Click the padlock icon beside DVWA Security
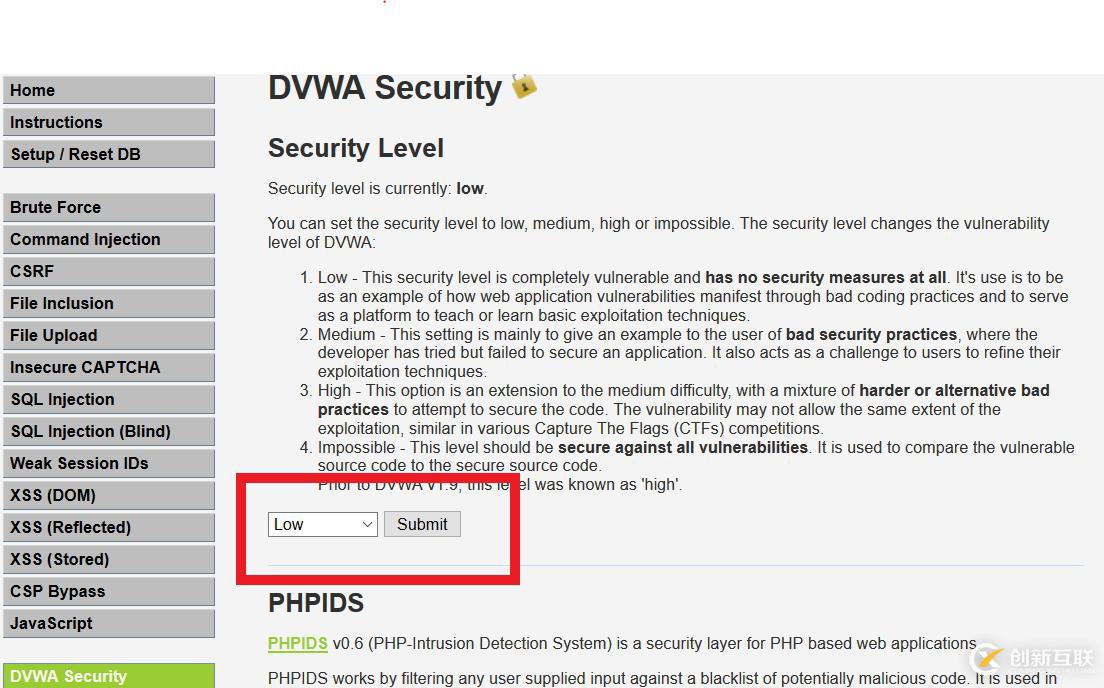1104x688 pixels. coord(524,86)
